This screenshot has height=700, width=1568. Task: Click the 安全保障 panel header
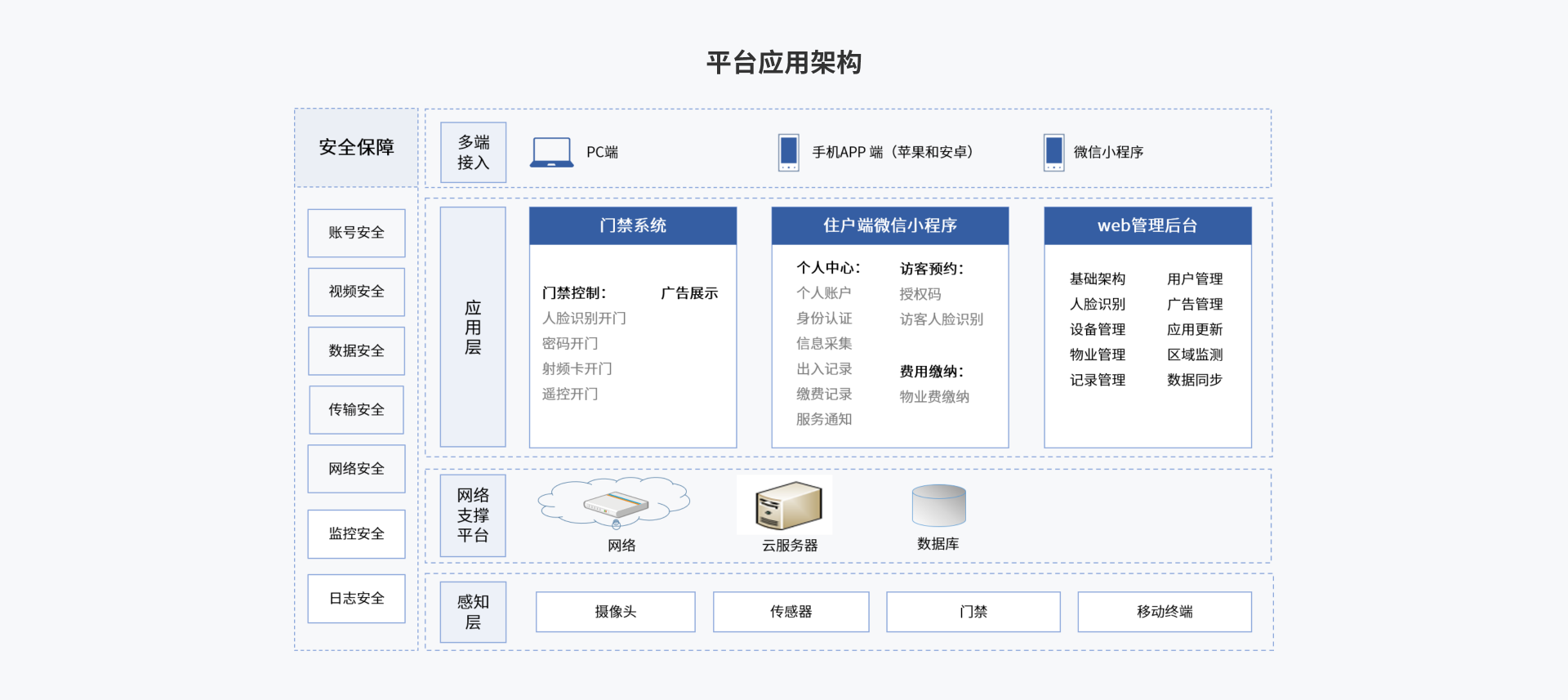point(356,148)
